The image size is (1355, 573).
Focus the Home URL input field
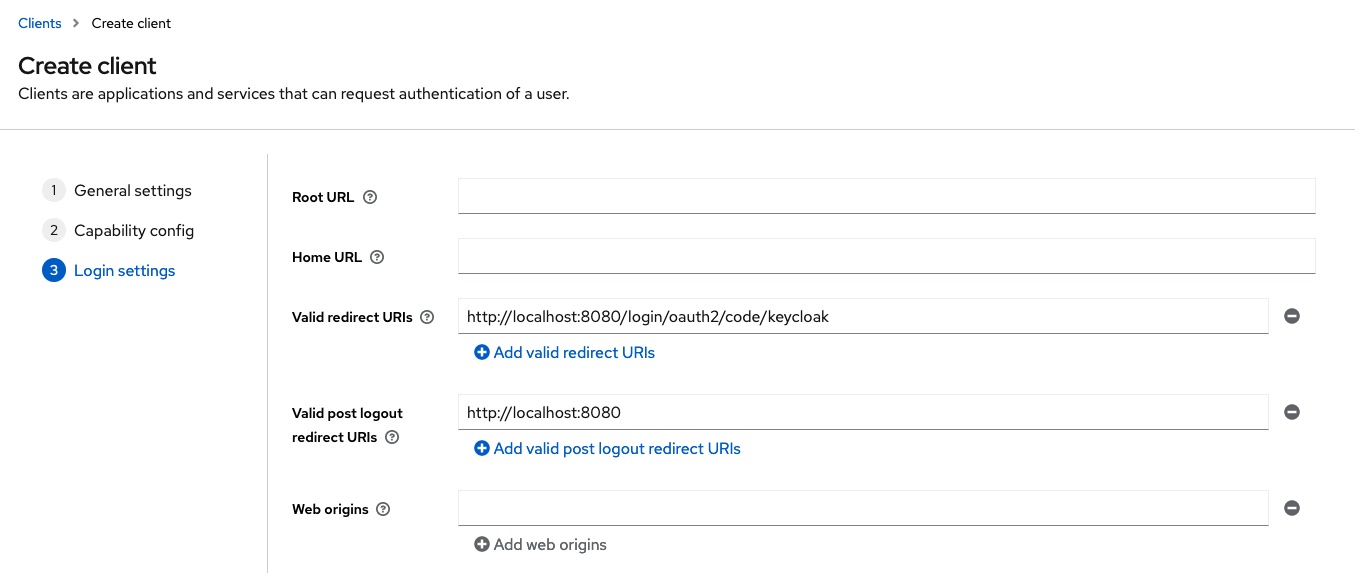886,256
